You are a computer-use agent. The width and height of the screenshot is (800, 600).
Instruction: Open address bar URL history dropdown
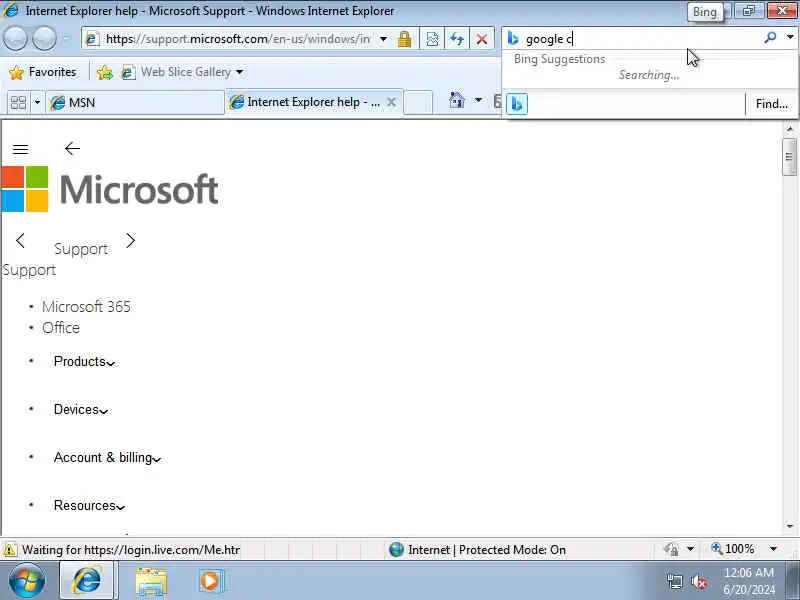(383, 39)
